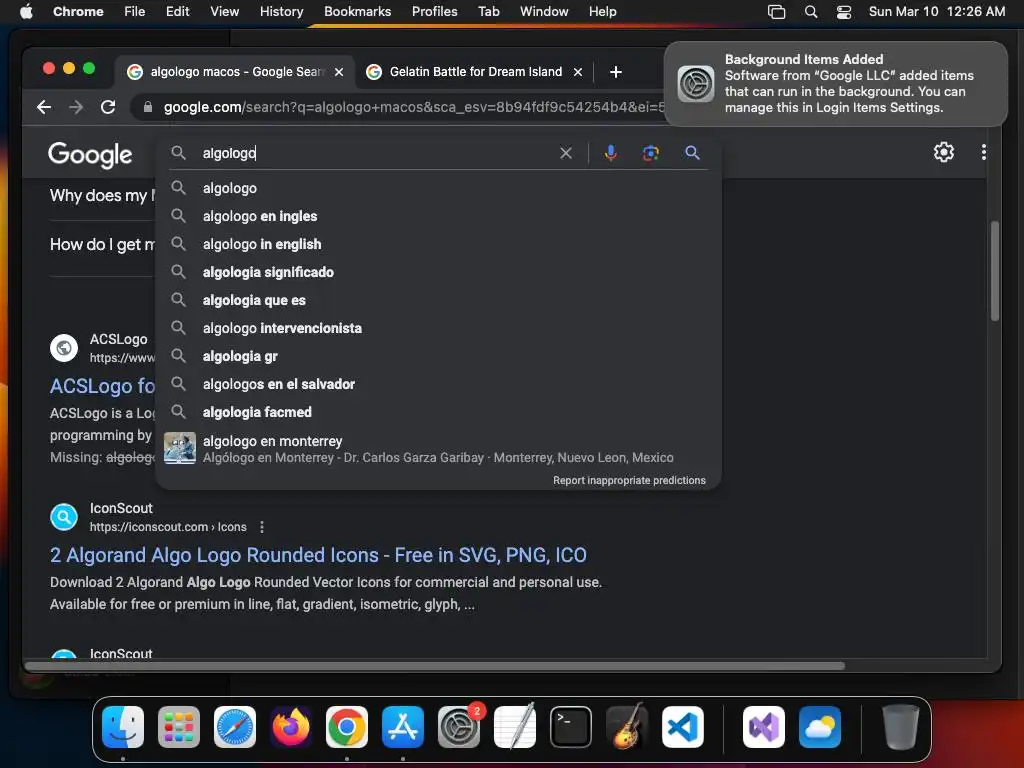Open the File menu
The height and width of the screenshot is (768, 1024).
[x=135, y=12]
